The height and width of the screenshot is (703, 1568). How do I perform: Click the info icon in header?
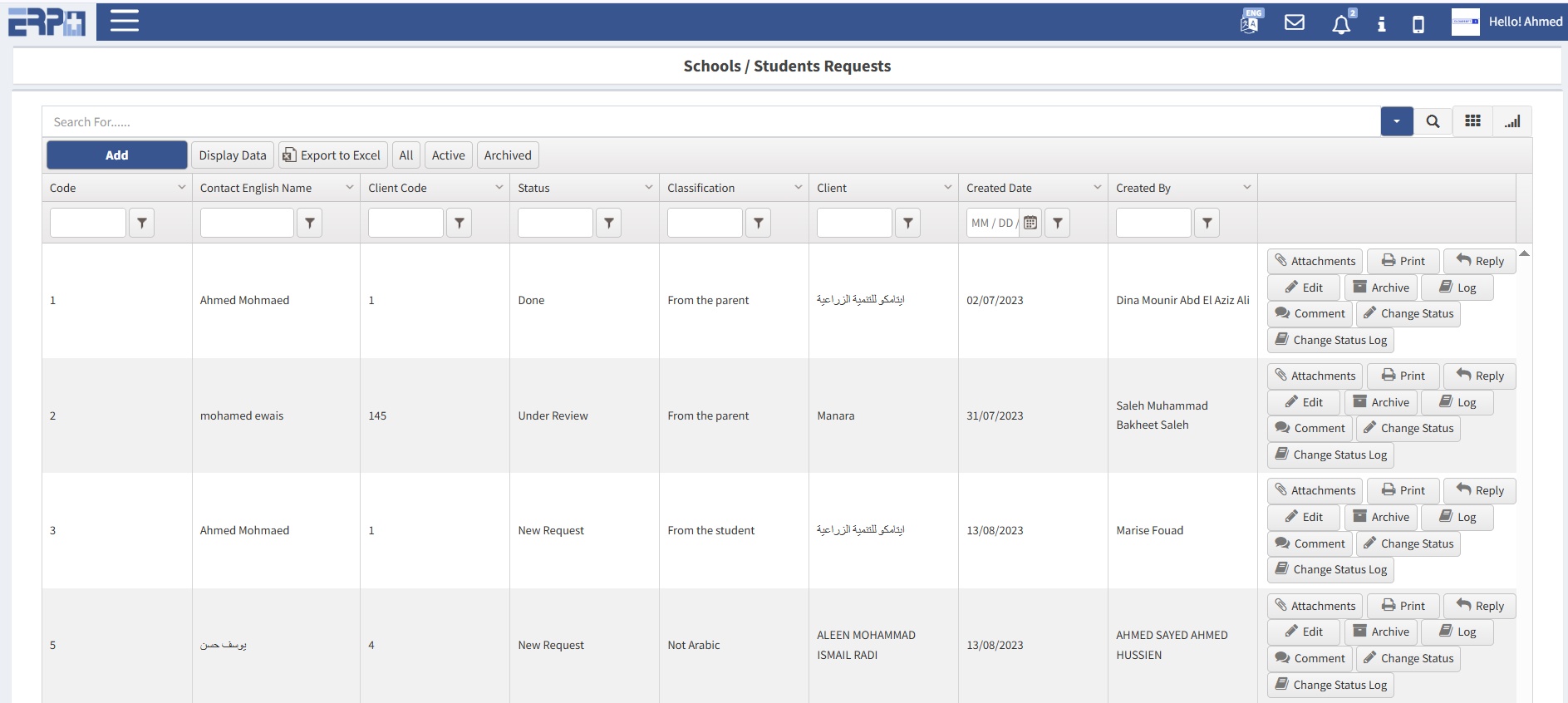[1381, 24]
